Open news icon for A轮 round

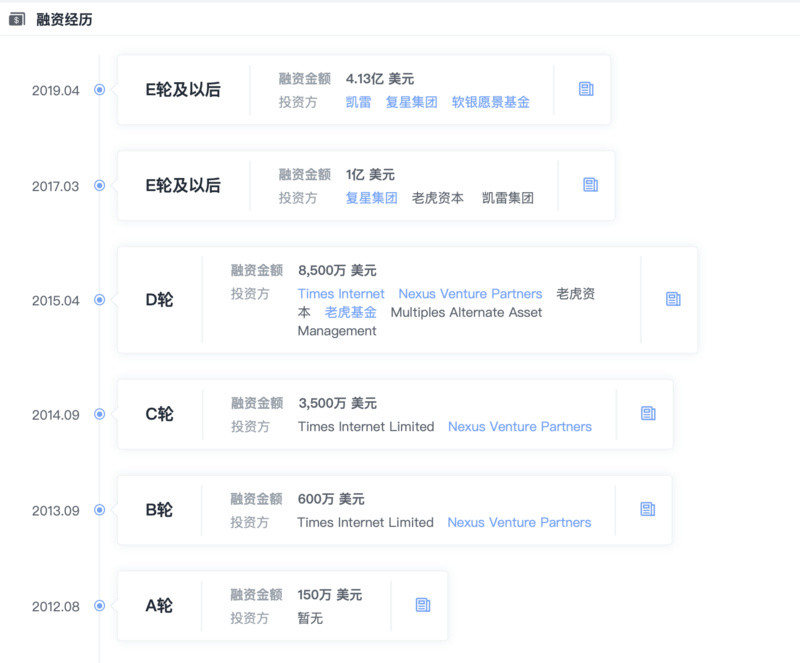pos(423,605)
